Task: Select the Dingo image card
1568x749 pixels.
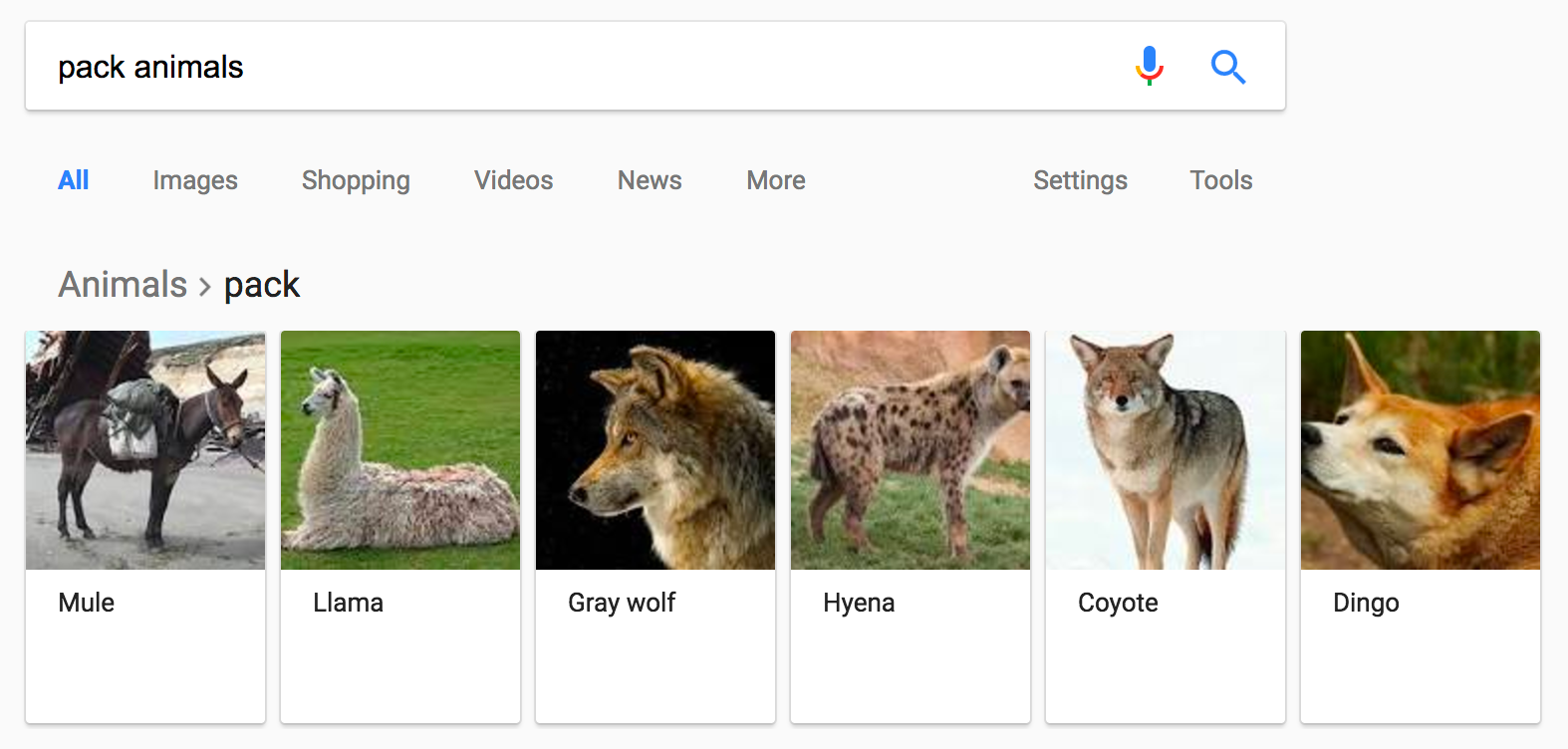Action: pos(1421,450)
